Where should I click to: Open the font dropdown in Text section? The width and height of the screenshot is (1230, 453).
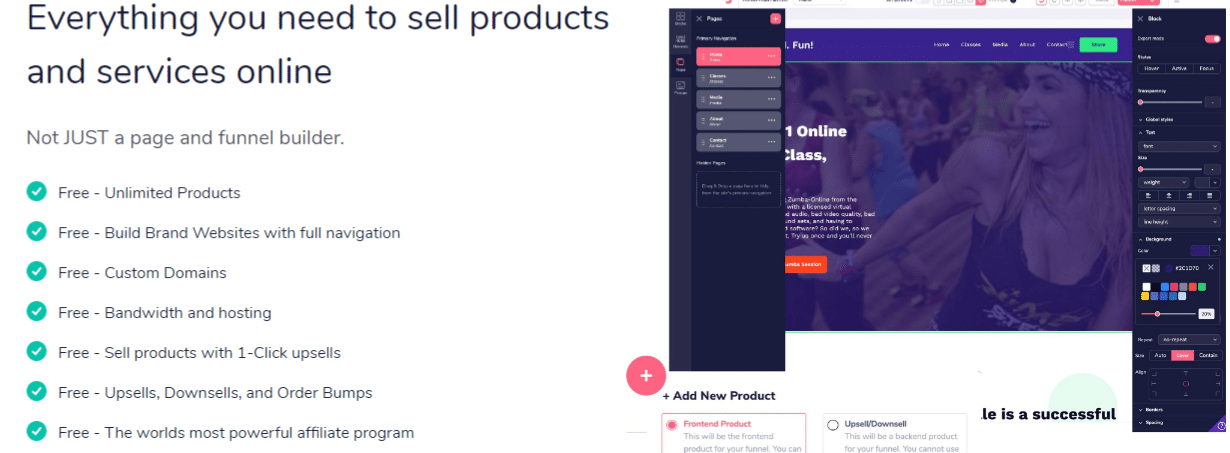(1179, 146)
